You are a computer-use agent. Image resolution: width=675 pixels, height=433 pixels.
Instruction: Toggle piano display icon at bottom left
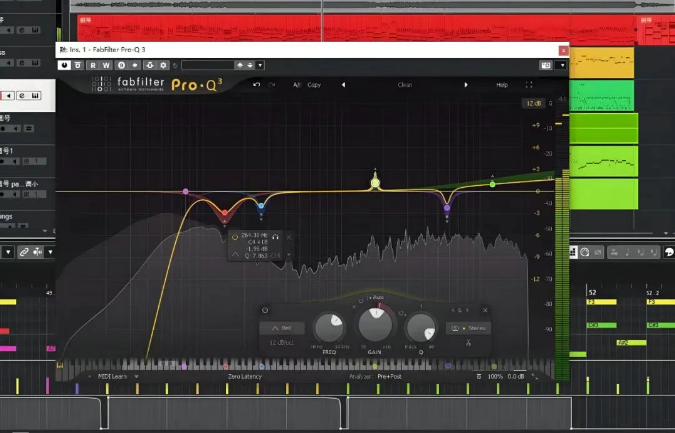60,365
